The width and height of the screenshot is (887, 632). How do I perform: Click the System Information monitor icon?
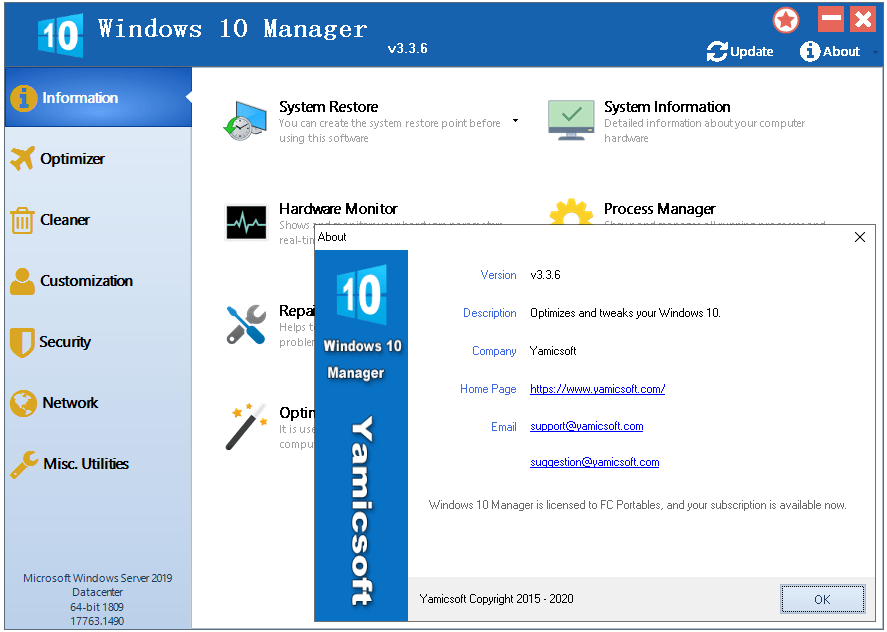tap(571, 120)
